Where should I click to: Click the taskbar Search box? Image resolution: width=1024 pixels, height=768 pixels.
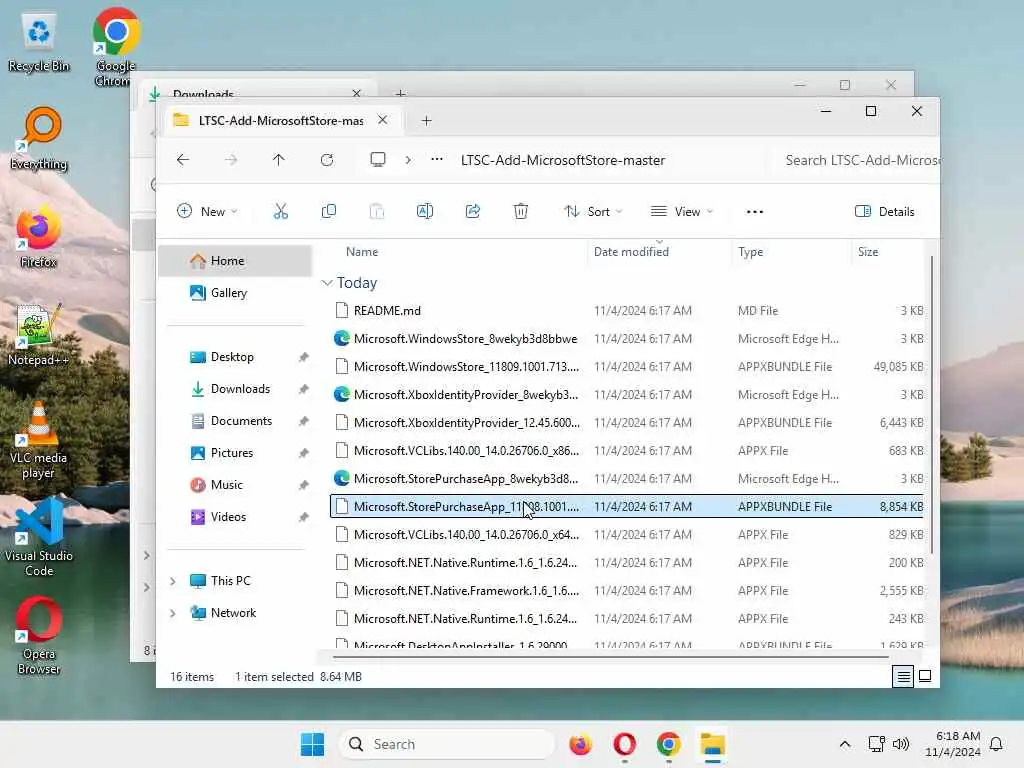[x=447, y=744]
